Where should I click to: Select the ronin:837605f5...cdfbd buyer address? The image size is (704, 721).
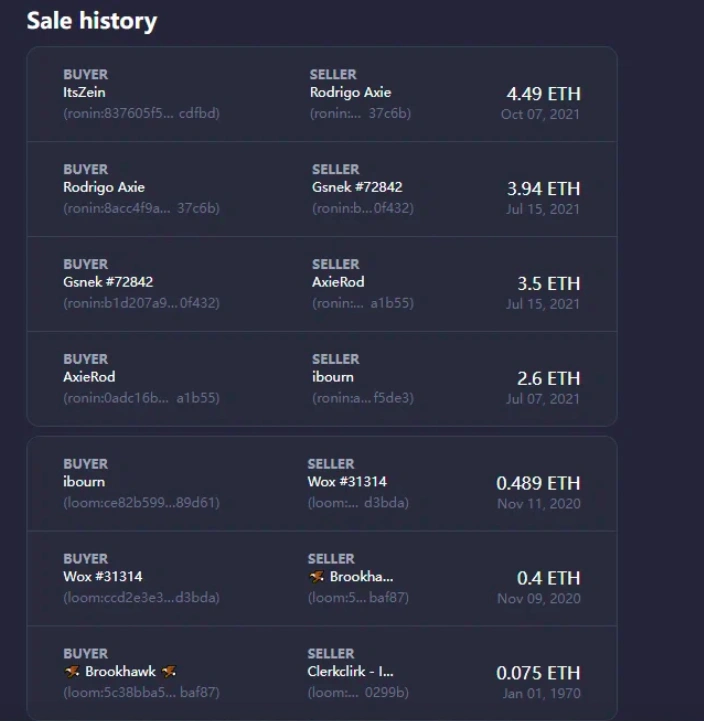[141, 113]
